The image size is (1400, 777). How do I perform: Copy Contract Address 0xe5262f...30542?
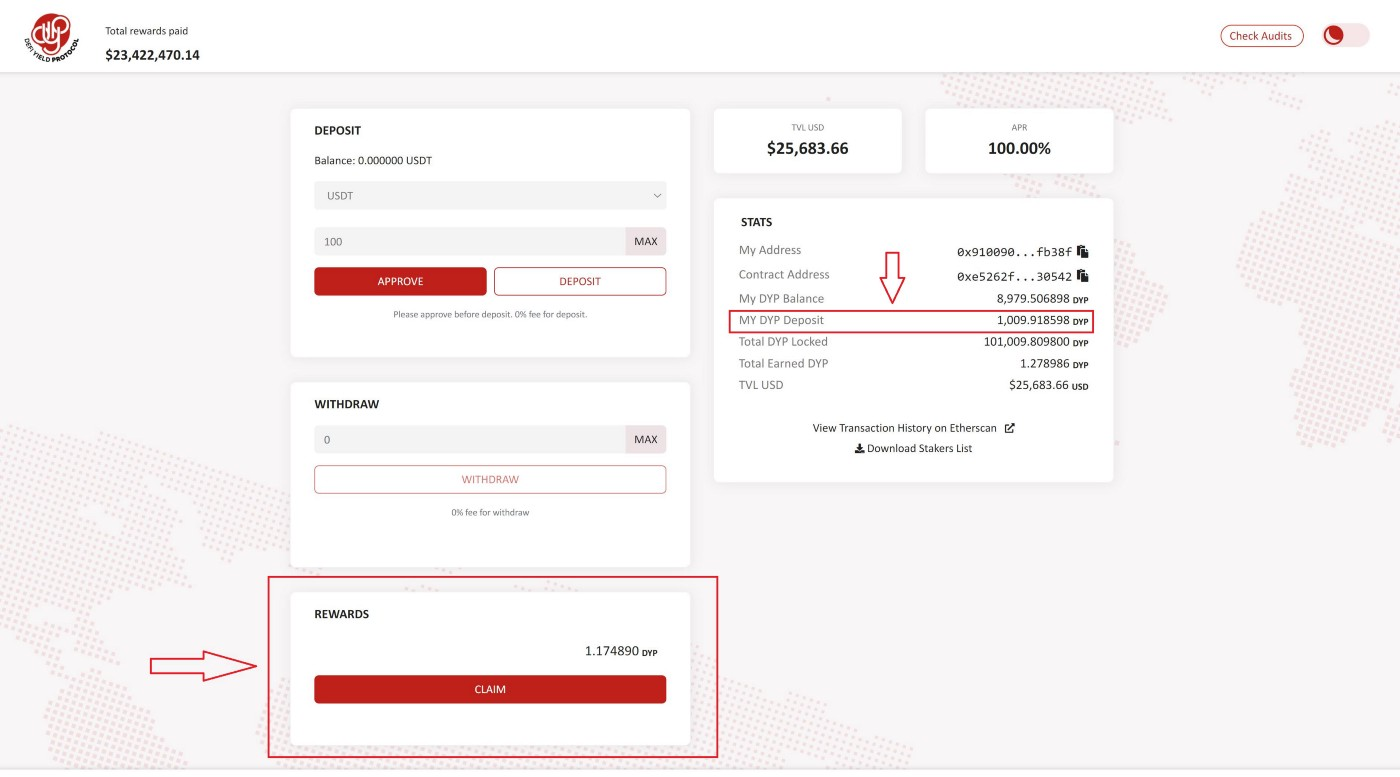click(x=1082, y=276)
